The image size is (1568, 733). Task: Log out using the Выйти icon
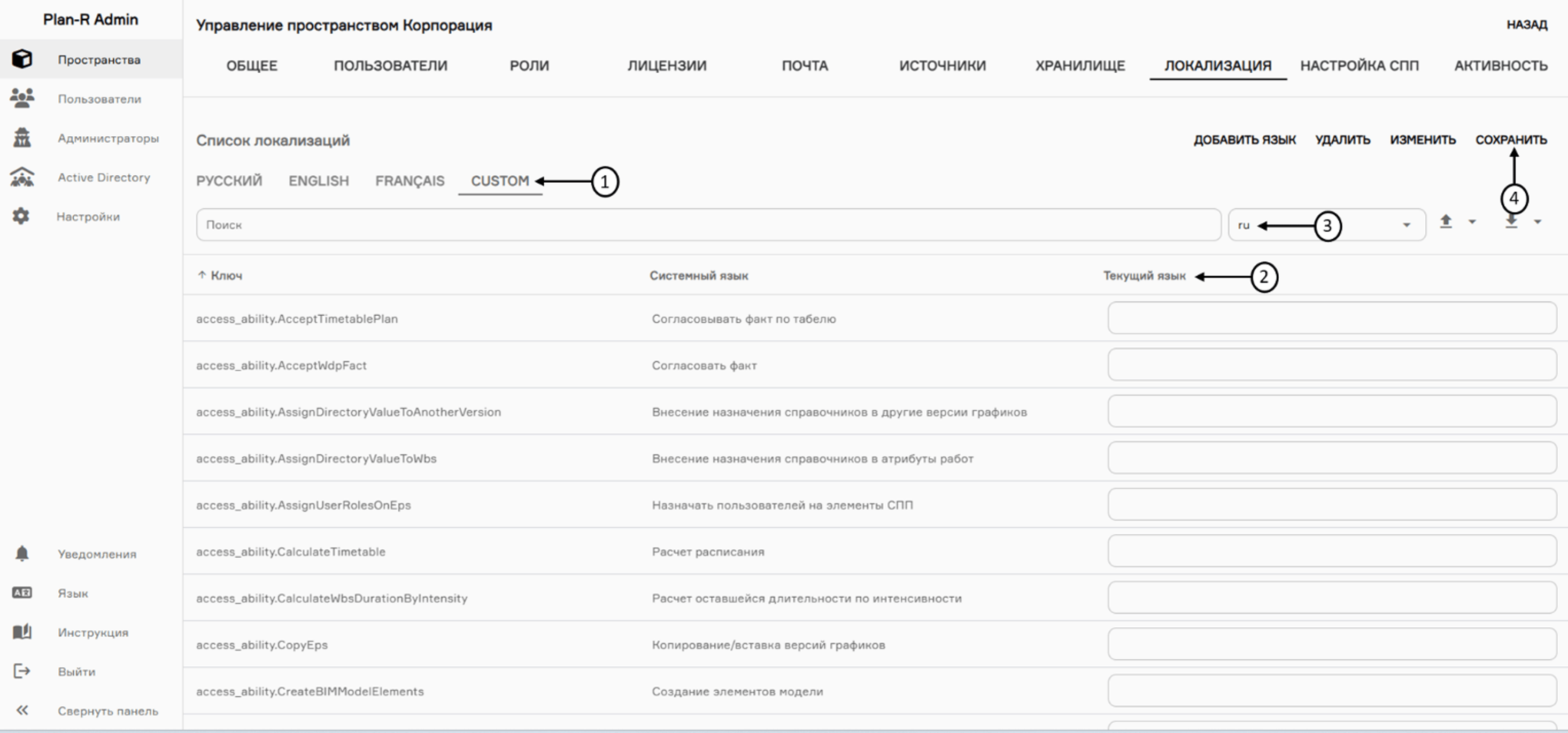[22, 671]
